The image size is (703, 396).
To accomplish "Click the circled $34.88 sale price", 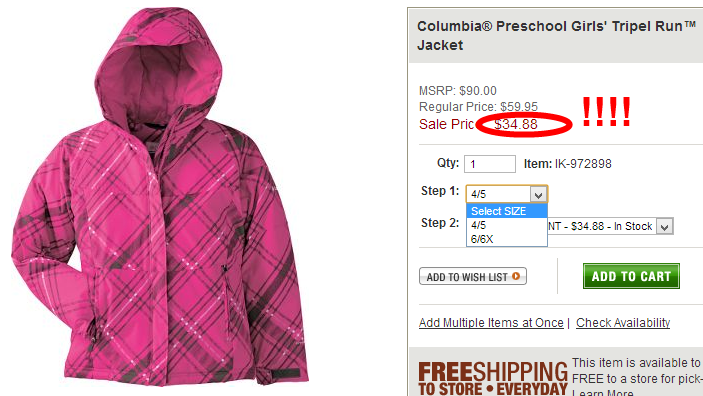I will click(516, 124).
